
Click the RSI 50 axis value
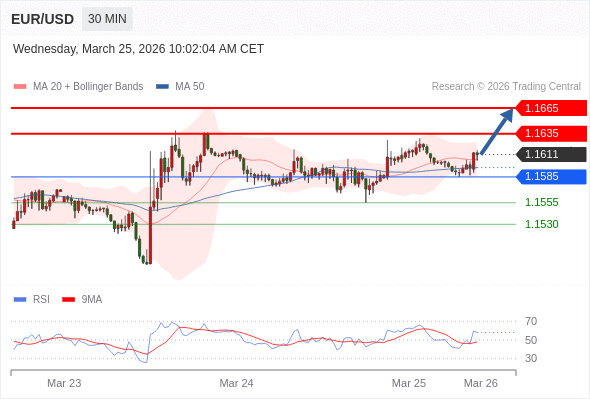pyautogui.click(x=531, y=340)
